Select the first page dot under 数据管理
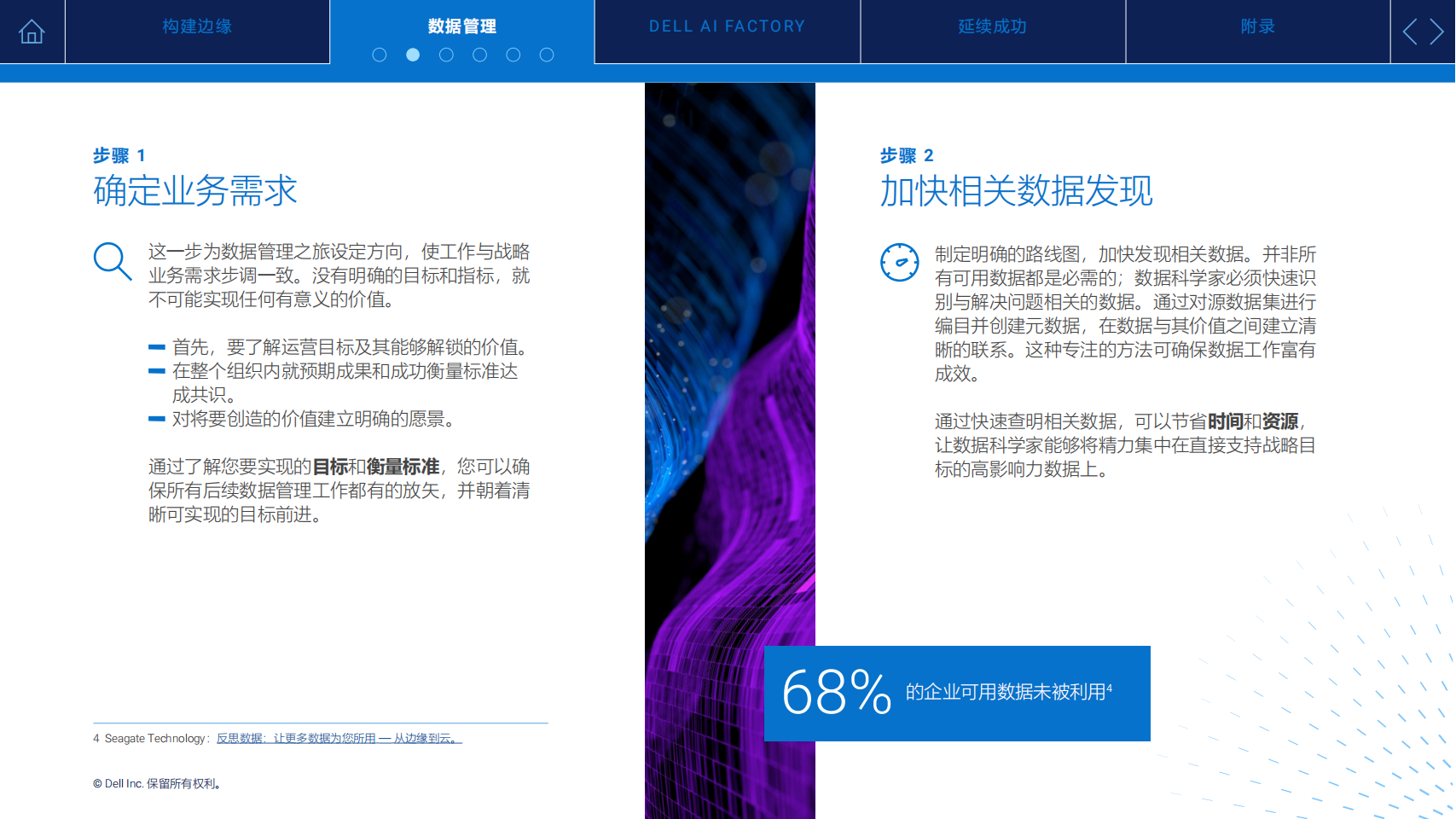 click(380, 55)
